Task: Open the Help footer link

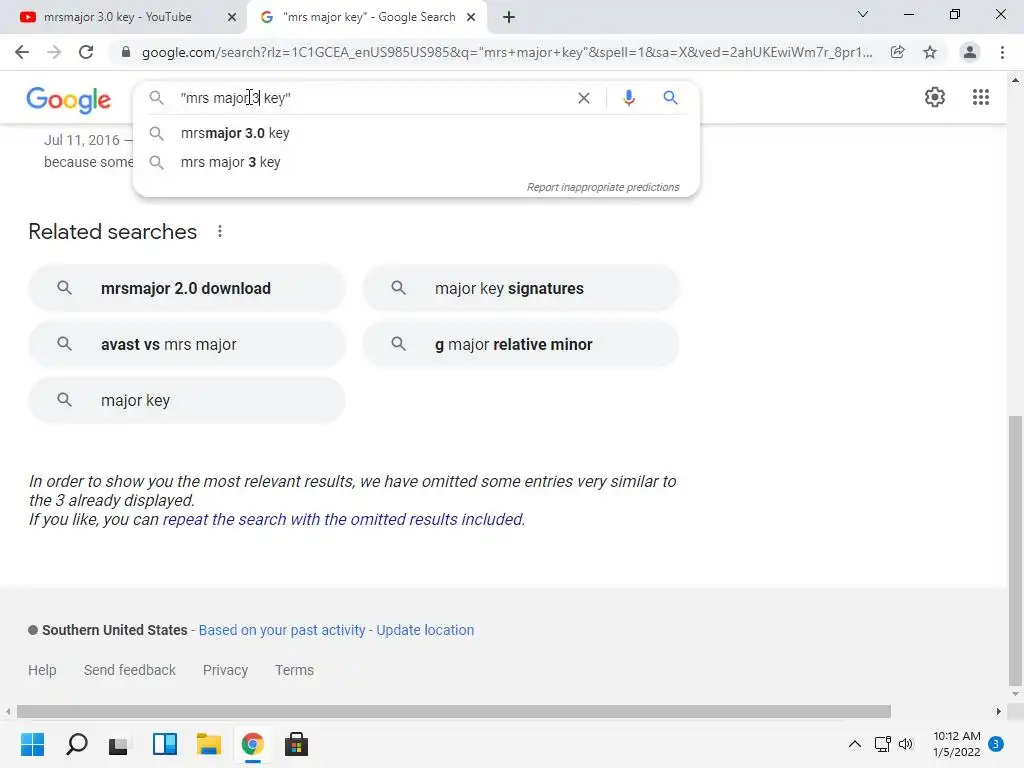Action: (42, 670)
